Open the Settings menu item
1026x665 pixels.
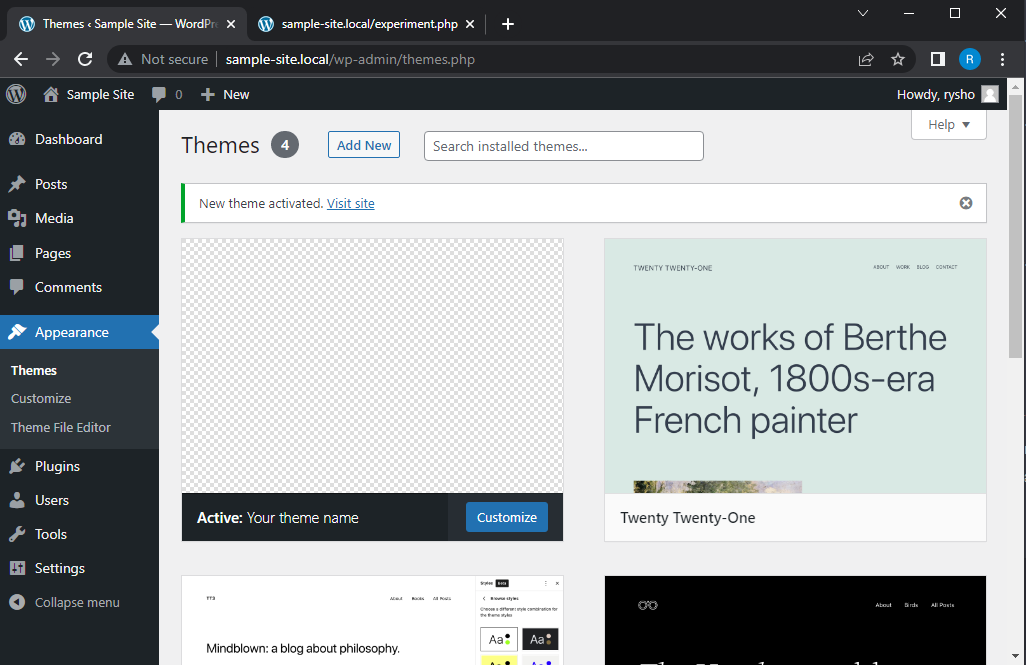[60, 568]
